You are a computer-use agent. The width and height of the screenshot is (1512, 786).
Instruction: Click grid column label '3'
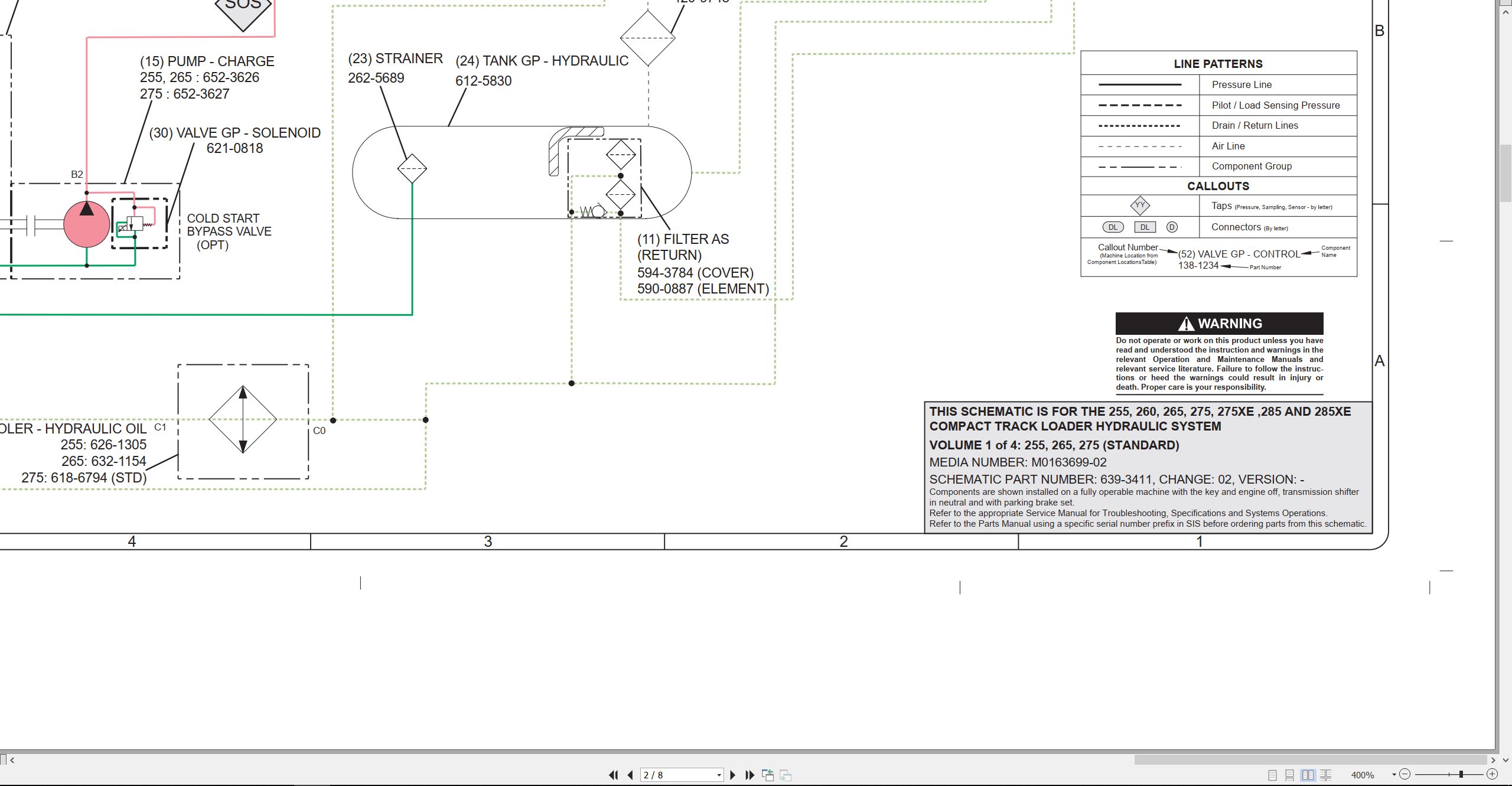click(x=488, y=542)
